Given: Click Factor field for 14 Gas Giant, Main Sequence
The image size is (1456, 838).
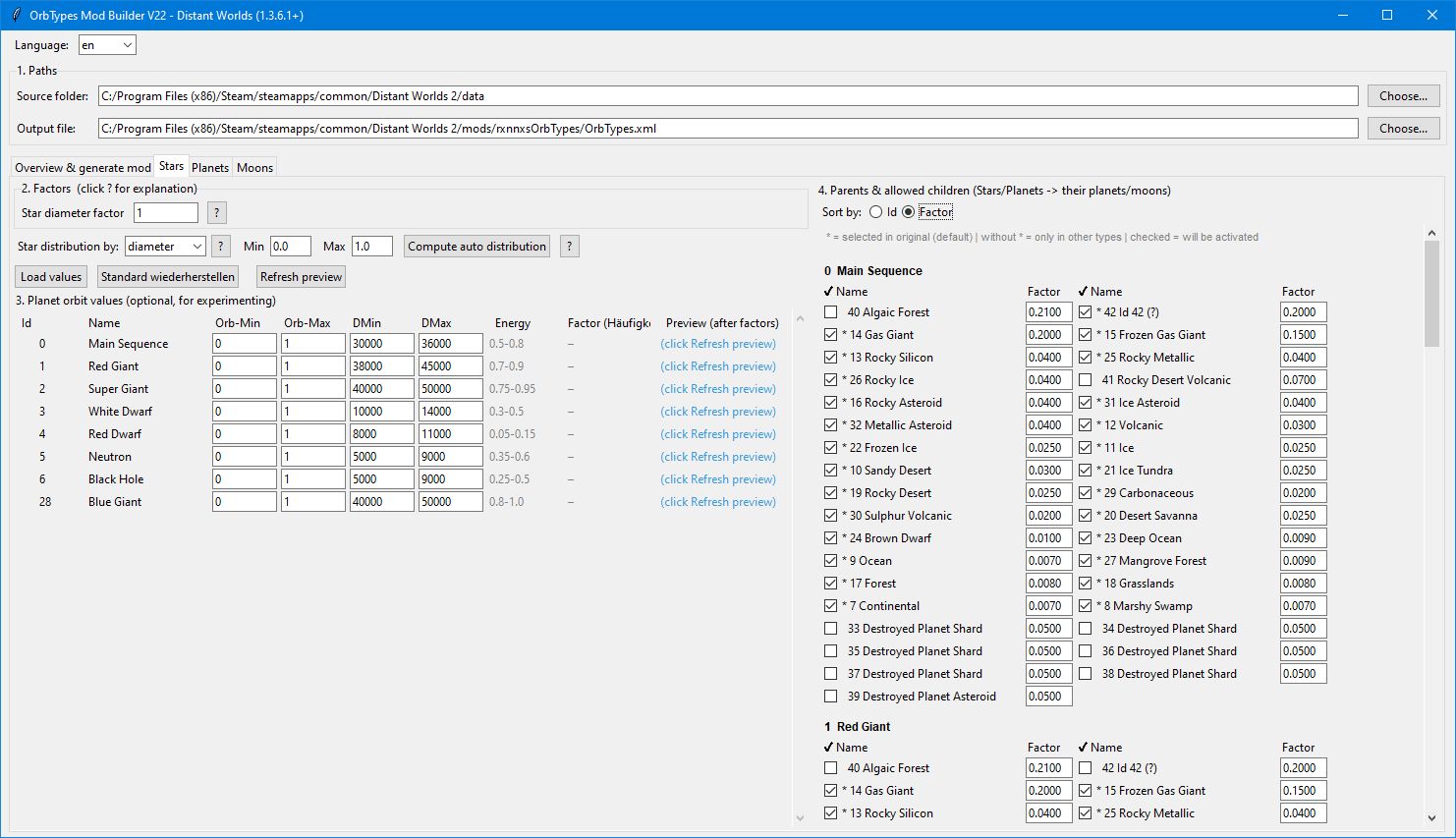Looking at the screenshot, I should click(1049, 335).
